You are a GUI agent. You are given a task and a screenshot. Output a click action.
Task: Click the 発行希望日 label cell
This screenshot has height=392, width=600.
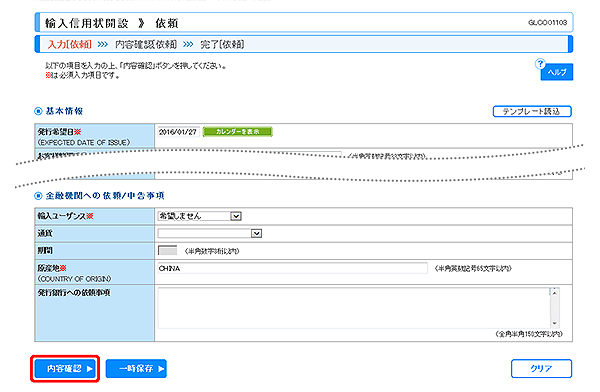pos(95,136)
